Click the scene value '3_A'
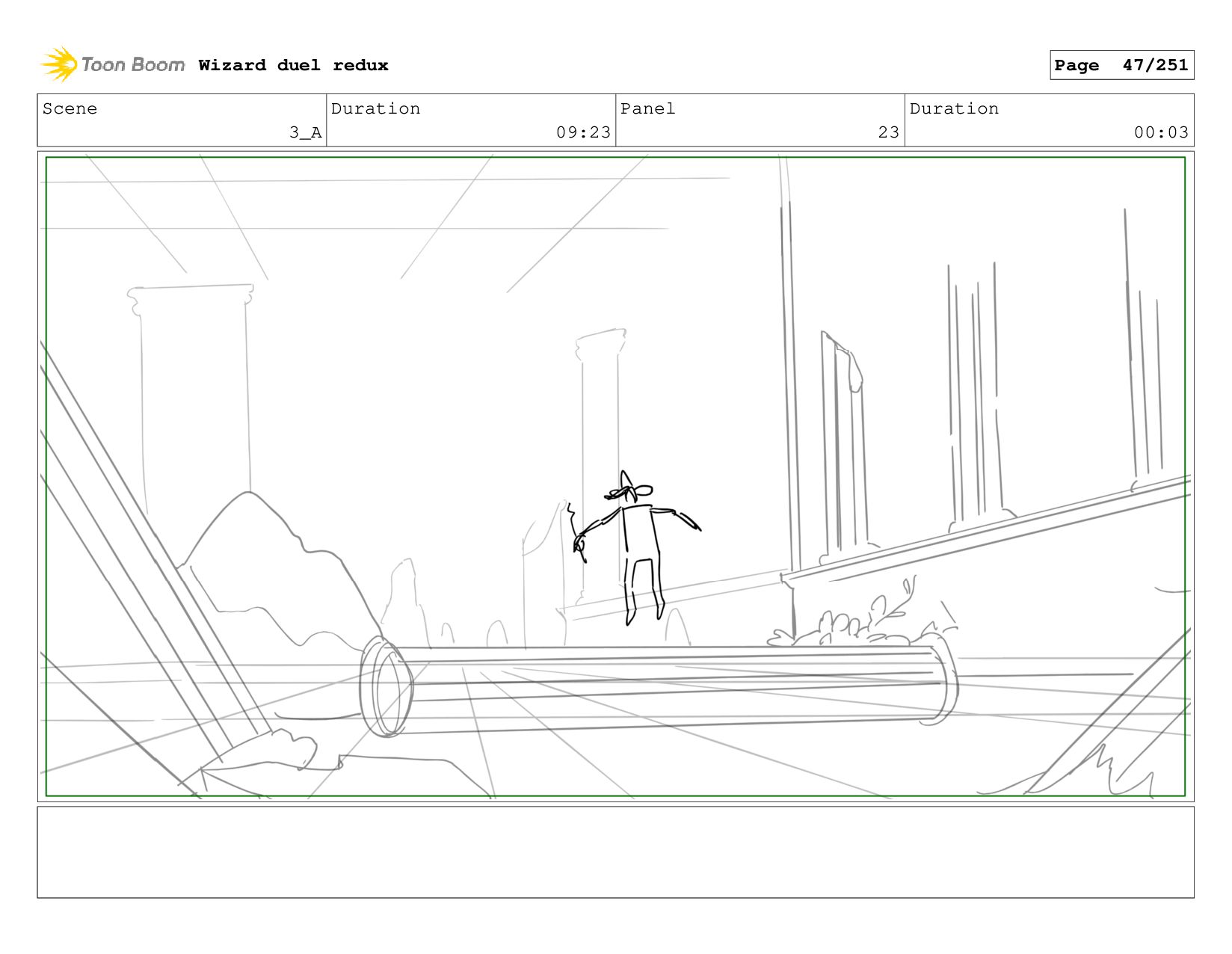Image resolution: width=1232 pixels, height=954 pixels. (x=306, y=132)
